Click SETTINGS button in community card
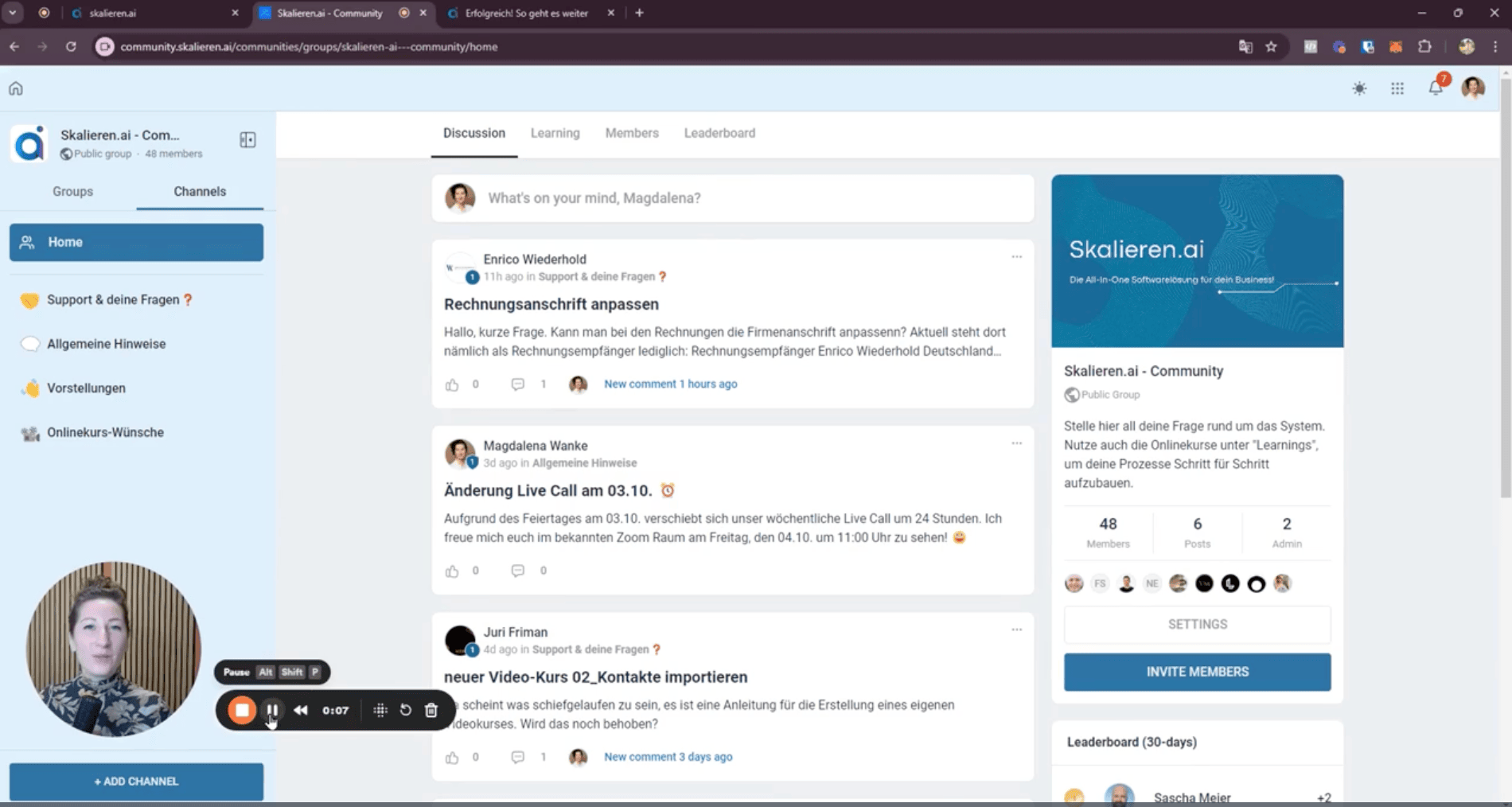Image resolution: width=1512 pixels, height=807 pixels. [x=1197, y=625]
